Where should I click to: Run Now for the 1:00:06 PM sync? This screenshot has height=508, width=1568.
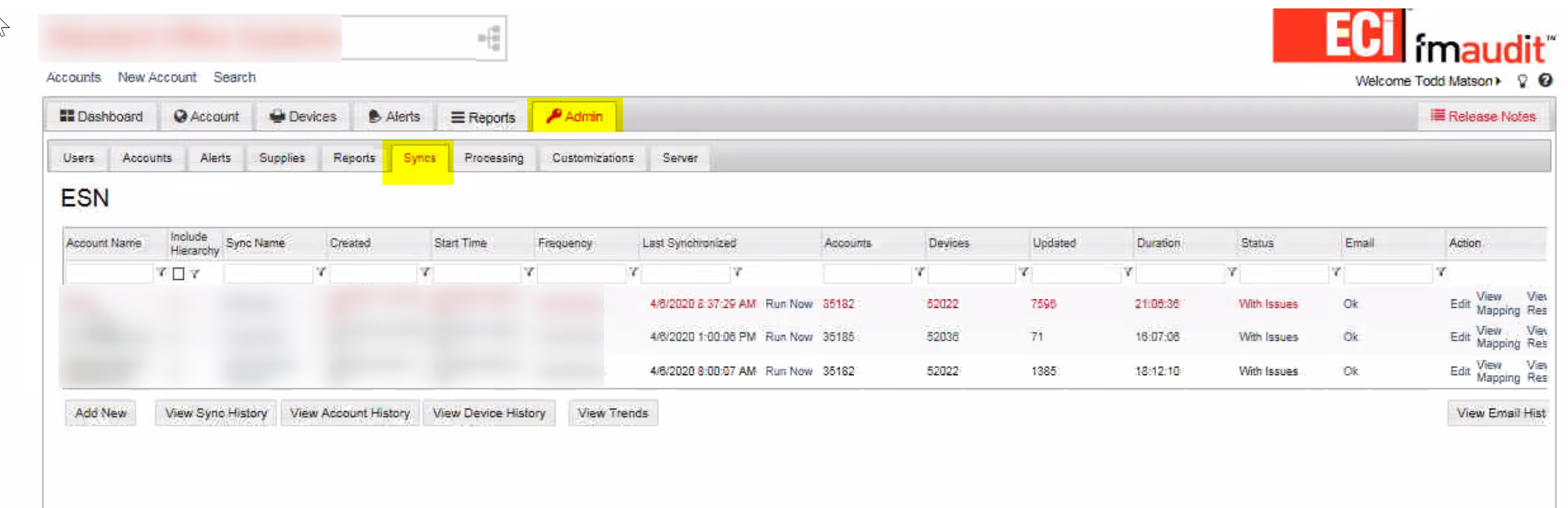click(789, 337)
